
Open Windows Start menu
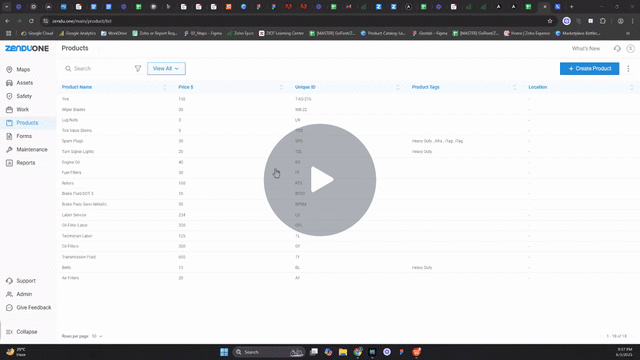tap(224, 352)
